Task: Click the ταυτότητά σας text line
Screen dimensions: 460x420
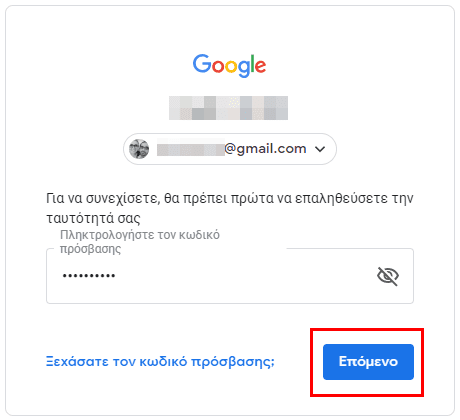Action: 93,218
